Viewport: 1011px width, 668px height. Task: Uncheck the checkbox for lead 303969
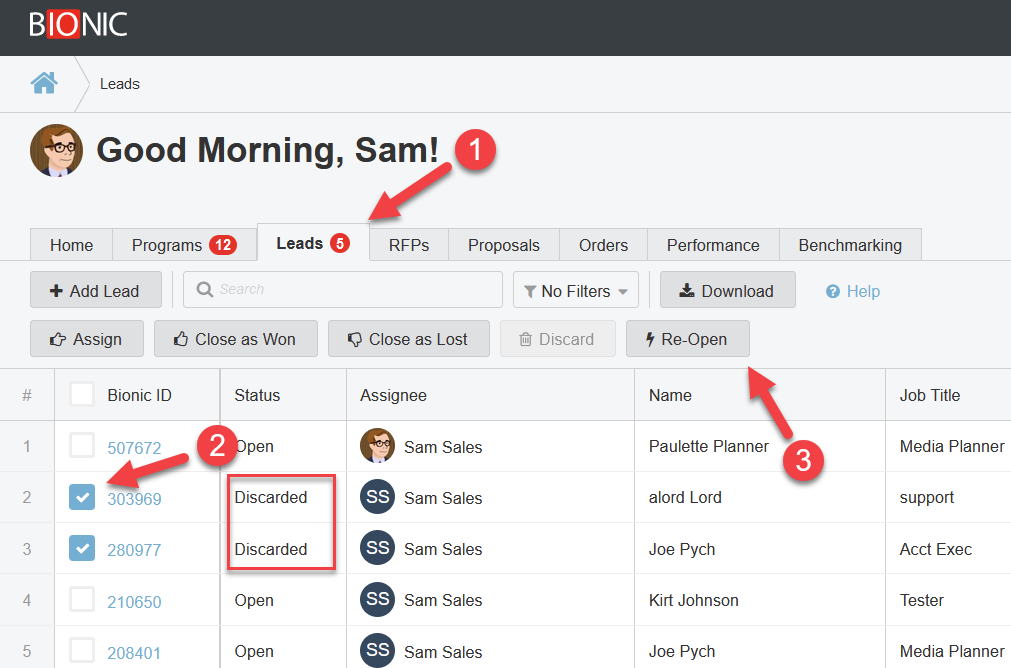tap(82, 497)
